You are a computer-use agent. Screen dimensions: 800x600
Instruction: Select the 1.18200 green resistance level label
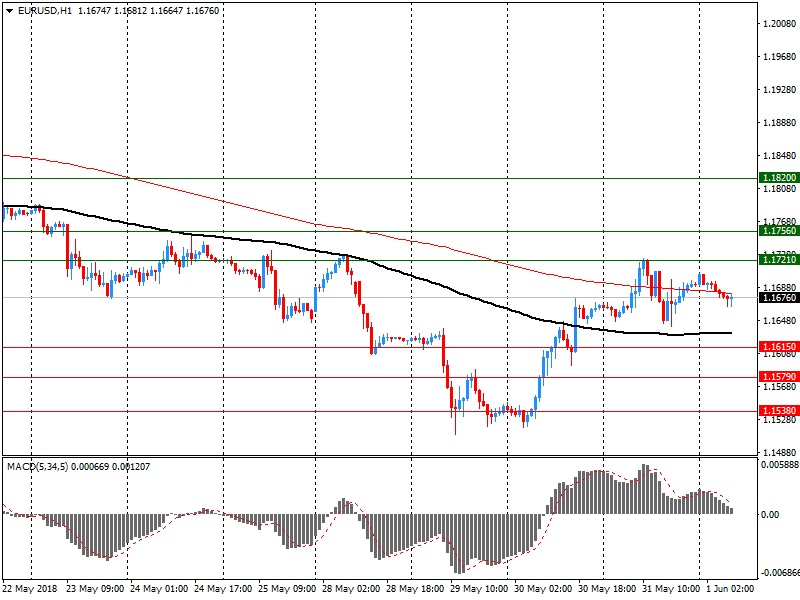(779, 178)
